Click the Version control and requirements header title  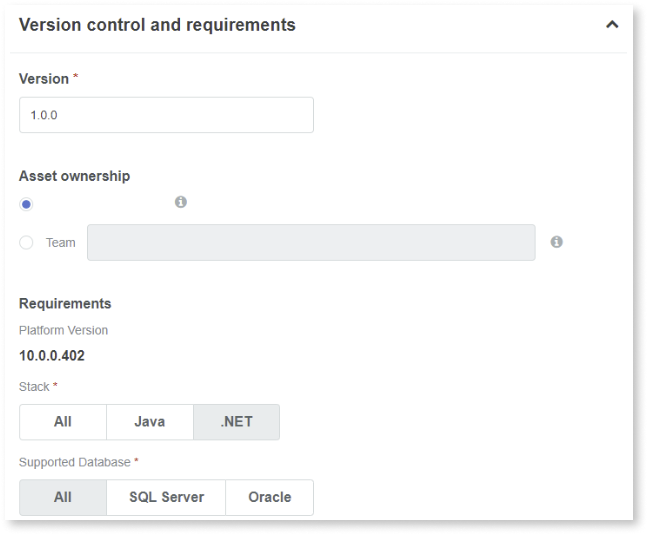[x=157, y=25]
